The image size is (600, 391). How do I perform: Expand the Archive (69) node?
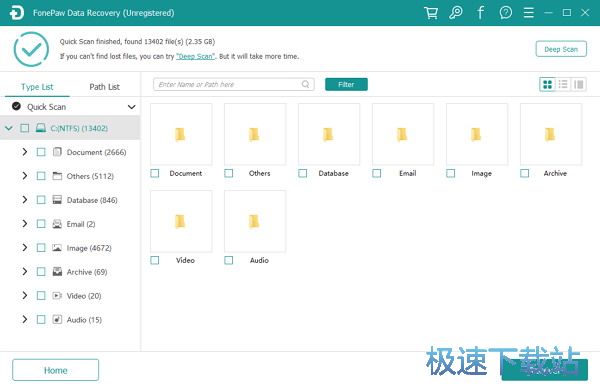(x=24, y=272)
